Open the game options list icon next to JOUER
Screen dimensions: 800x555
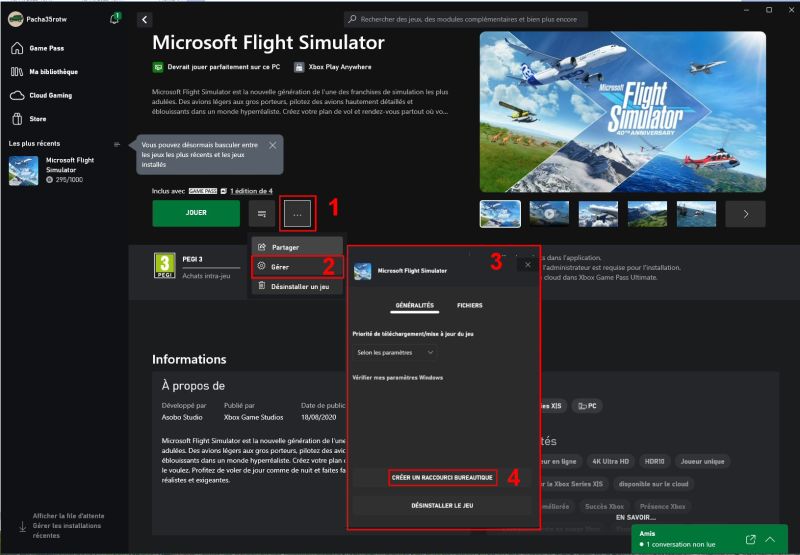[x=262, y=214]
